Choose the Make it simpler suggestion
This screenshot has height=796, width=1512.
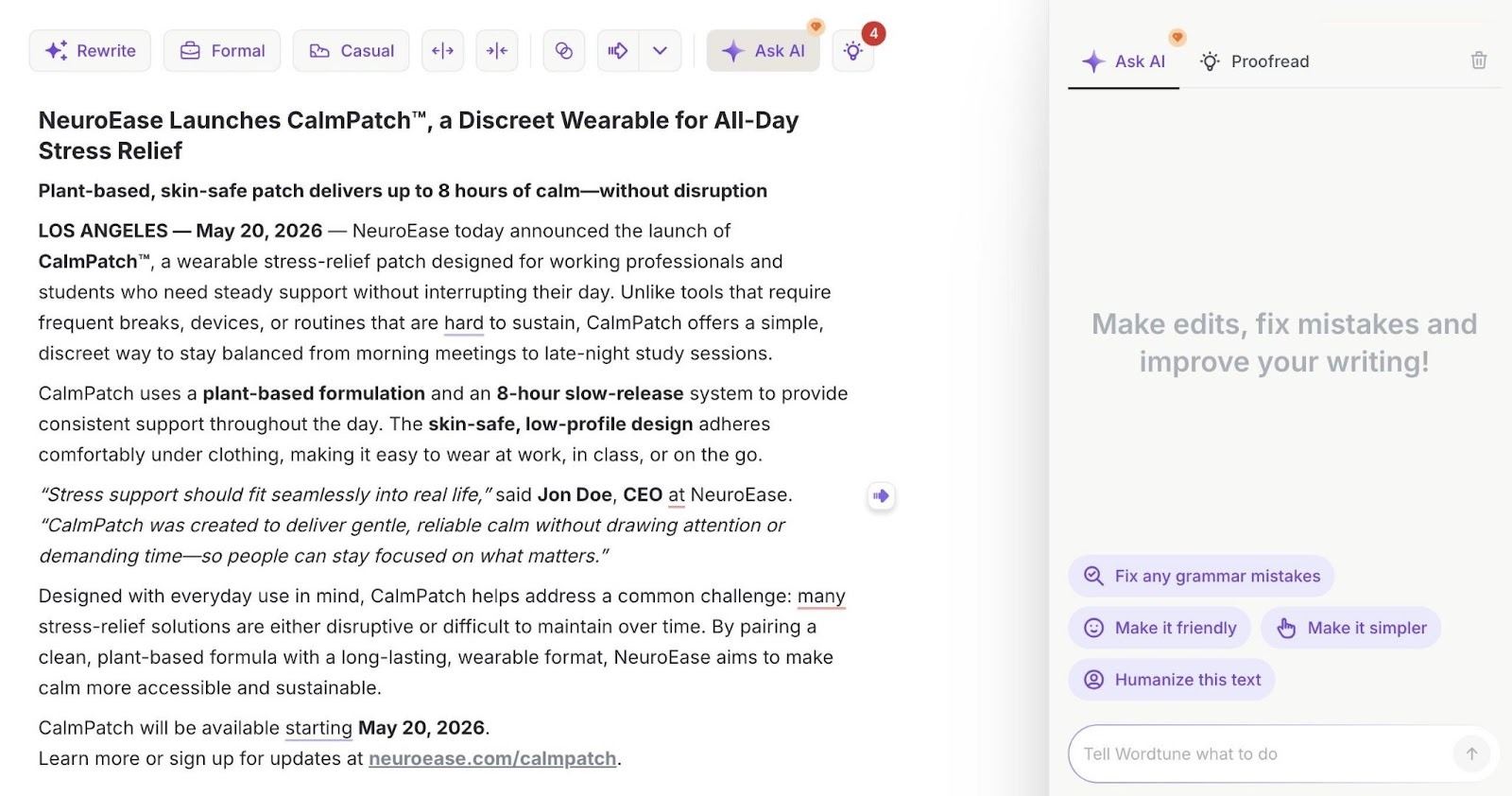coord(1351,628)
